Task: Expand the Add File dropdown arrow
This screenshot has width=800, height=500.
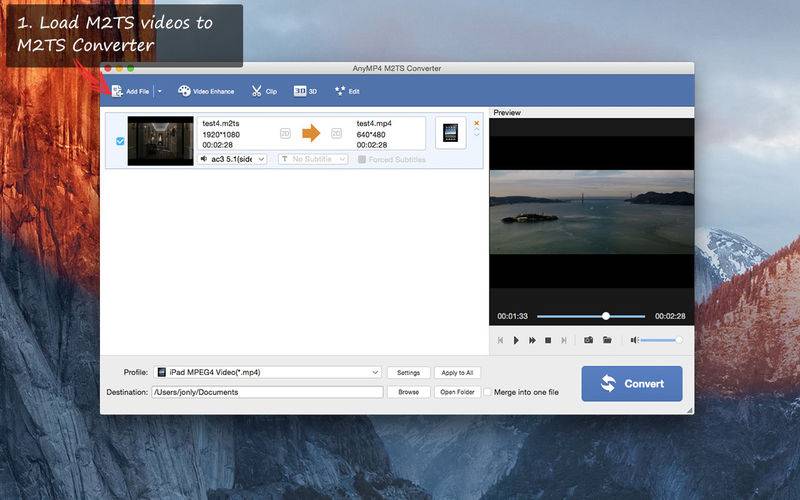Action: click(x=159, y=91)
